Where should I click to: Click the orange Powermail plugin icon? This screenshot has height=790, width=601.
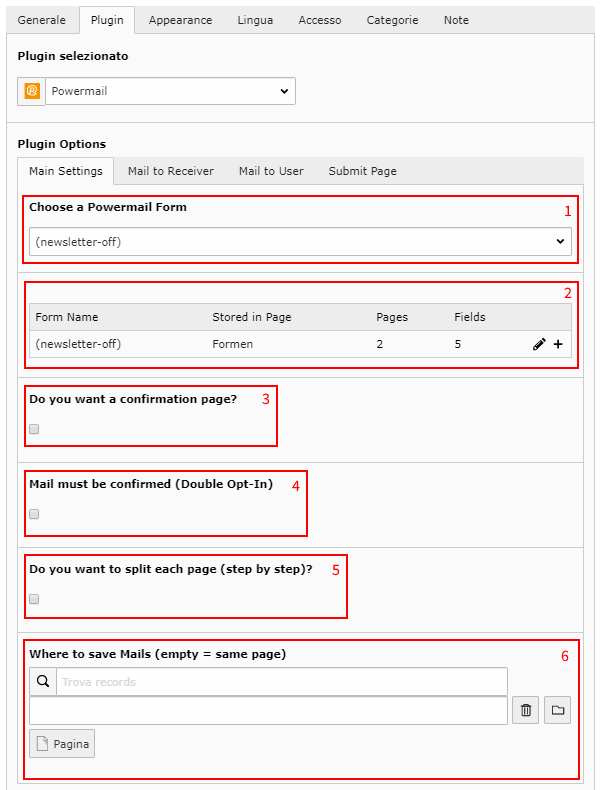point(32,91)
